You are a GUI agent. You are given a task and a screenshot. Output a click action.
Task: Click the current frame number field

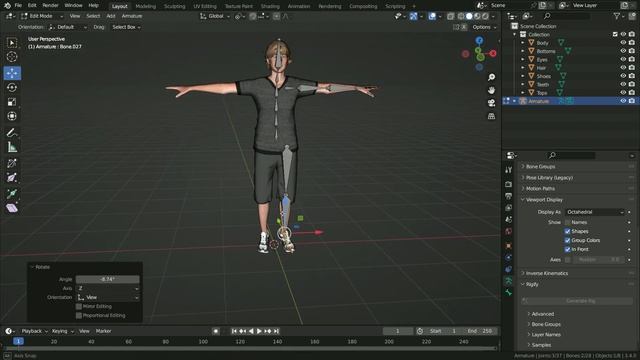pyautogui.click(x=397, y=331)
